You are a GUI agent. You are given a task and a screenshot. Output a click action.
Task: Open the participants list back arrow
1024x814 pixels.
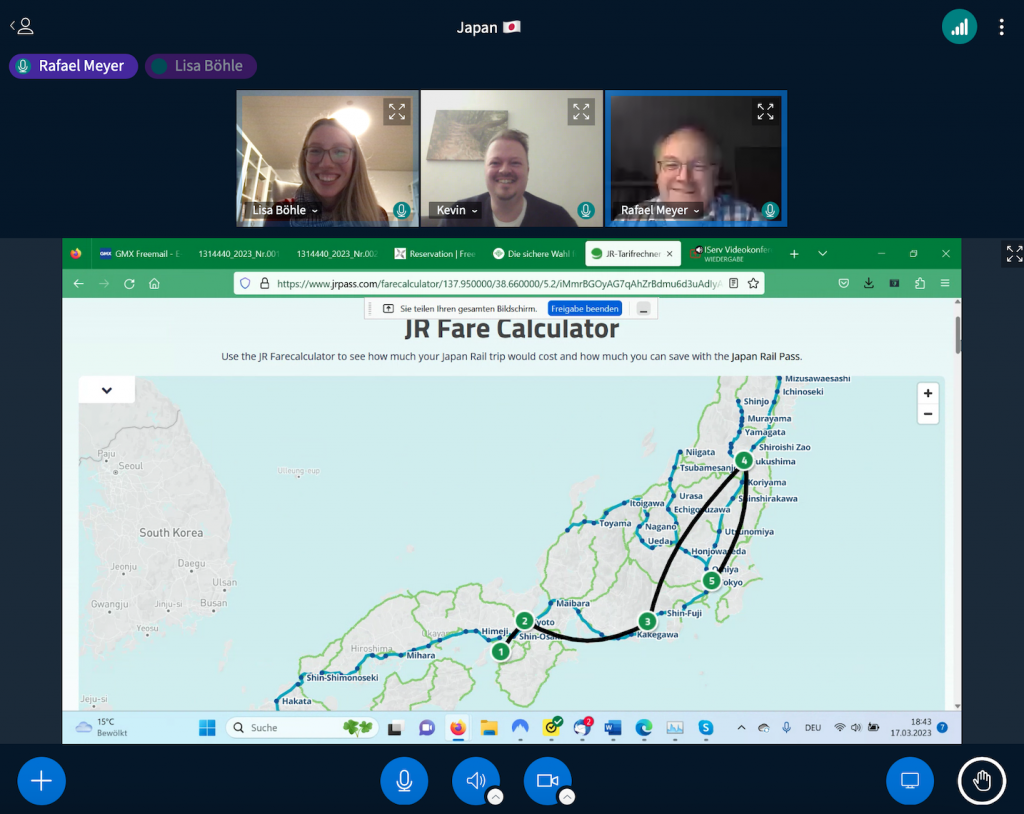(x=21, y=27)
